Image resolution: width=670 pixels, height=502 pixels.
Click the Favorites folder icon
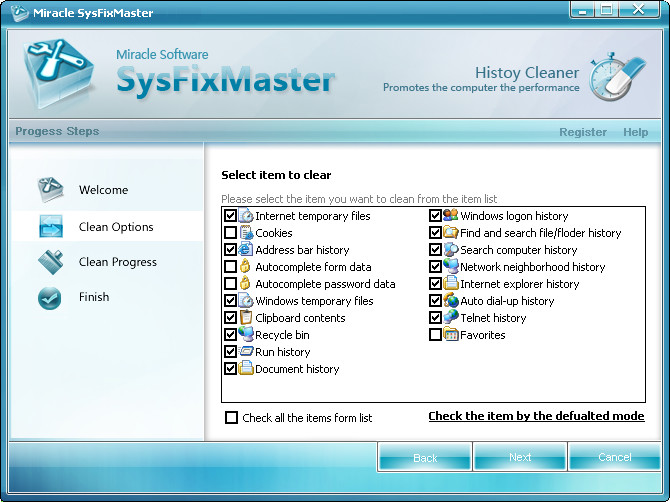(x=451, y=335)
